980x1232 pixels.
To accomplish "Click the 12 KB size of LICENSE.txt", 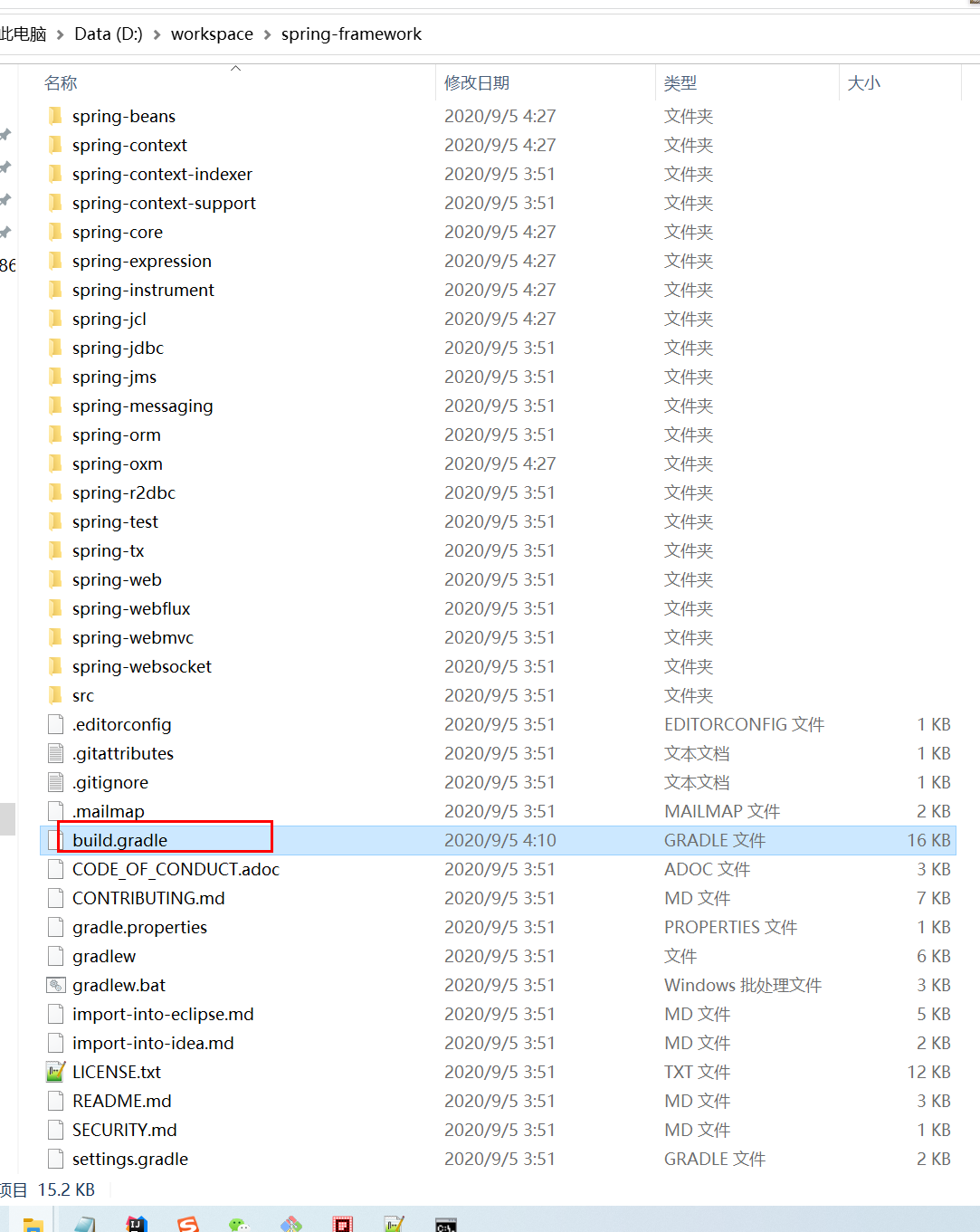I will coord(929,1072).
